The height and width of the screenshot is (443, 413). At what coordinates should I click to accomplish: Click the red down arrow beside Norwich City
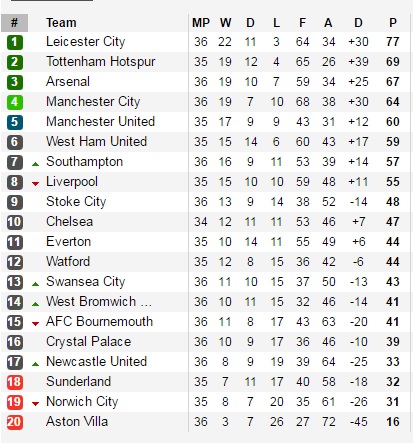click(x=35, y=404)
